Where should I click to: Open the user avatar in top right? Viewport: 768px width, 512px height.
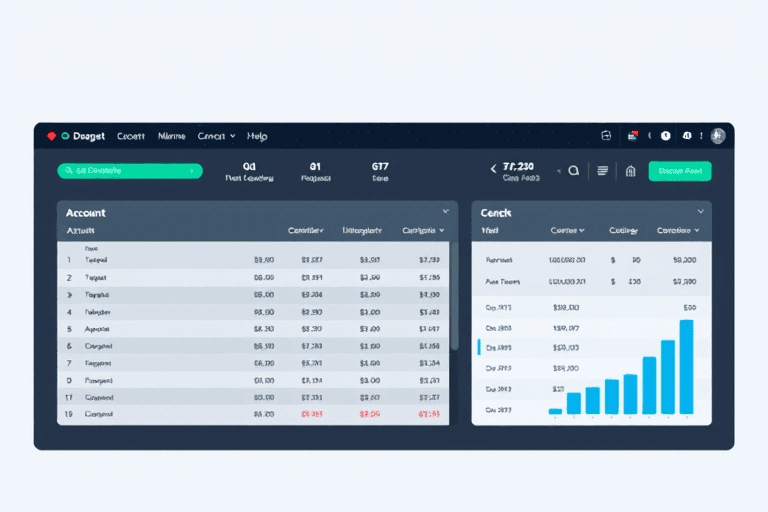click(x=716, y=136)
